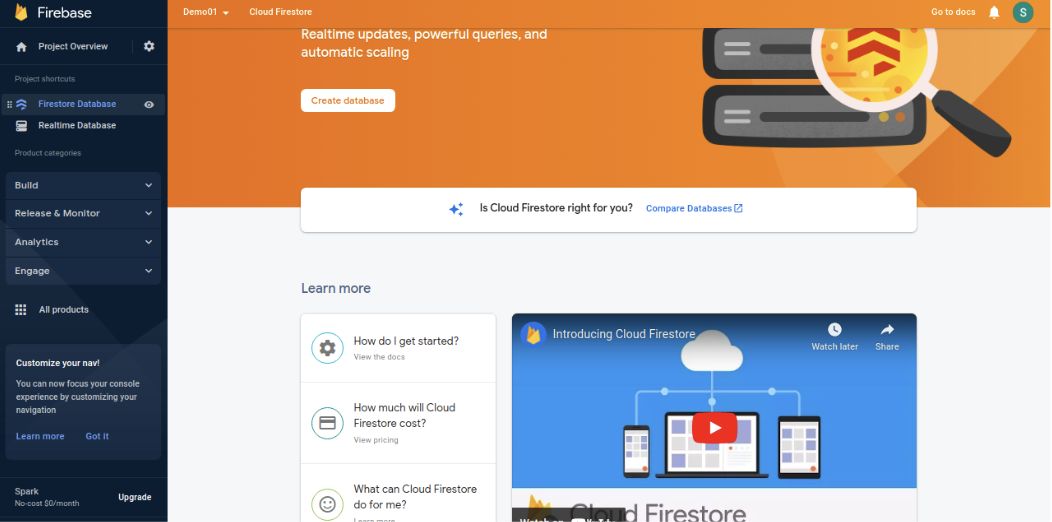
Task: Click the Project shortcuts label
Action: click(x=45, y=79)
